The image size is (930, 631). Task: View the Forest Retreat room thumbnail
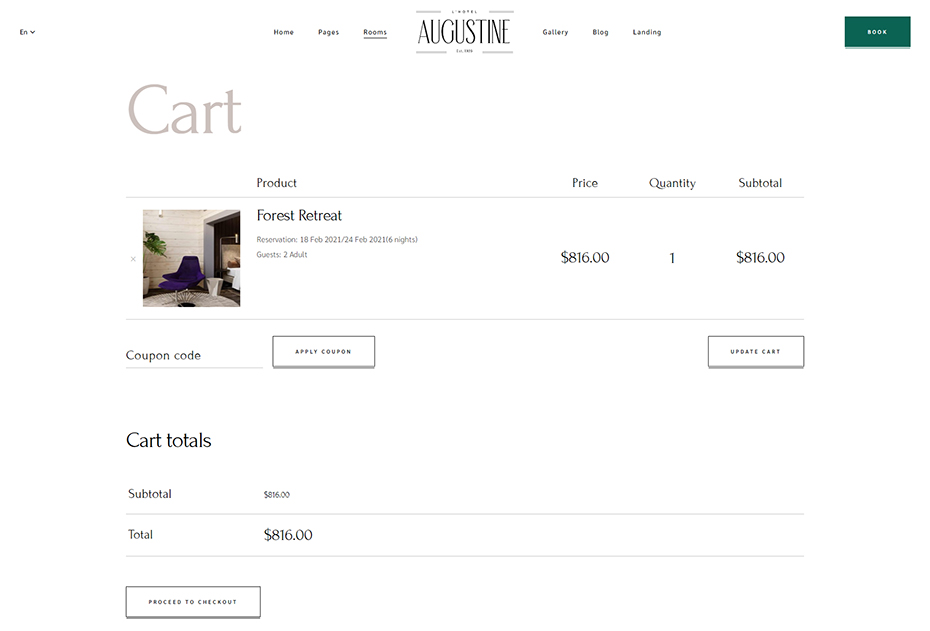click(191, 258)
